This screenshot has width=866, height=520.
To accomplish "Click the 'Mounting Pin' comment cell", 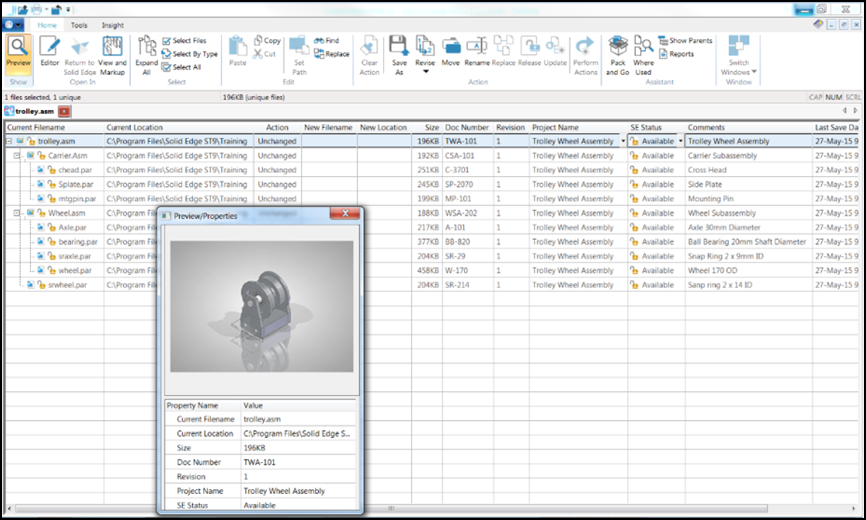I will [710, 199].
